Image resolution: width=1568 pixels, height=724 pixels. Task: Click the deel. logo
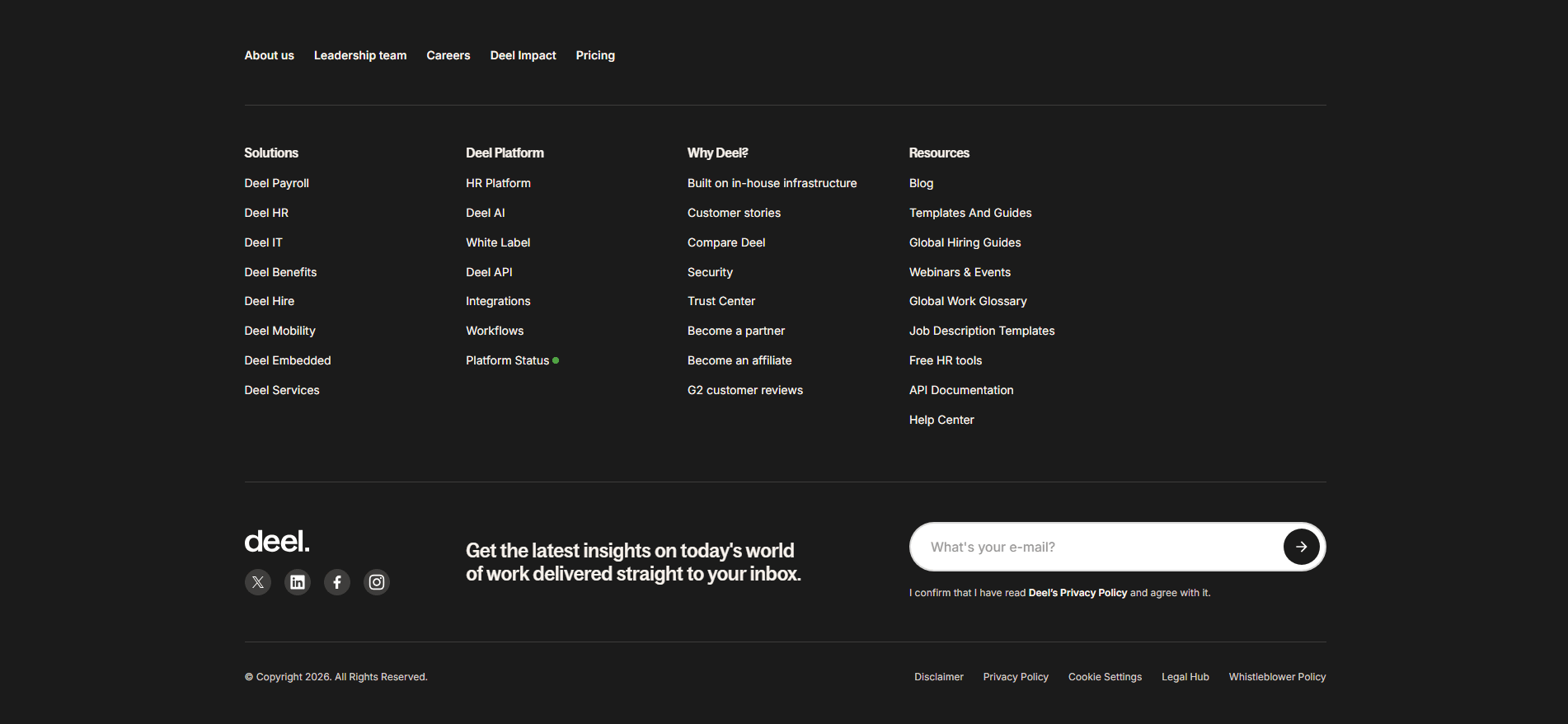(277, 542)
